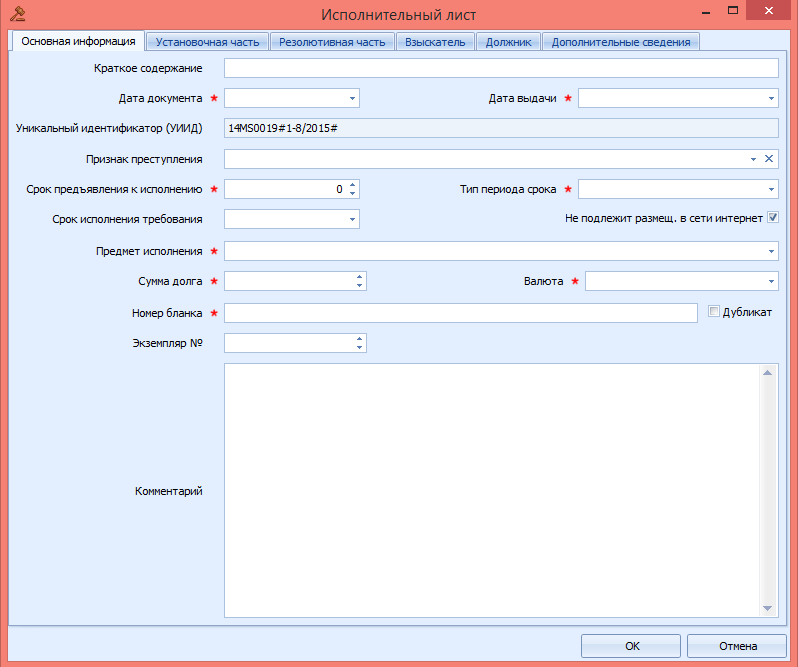The width and height of the screenshot is (798, 667).
Task: Select the Основная информация tab
Action: [x=78, y=41]
